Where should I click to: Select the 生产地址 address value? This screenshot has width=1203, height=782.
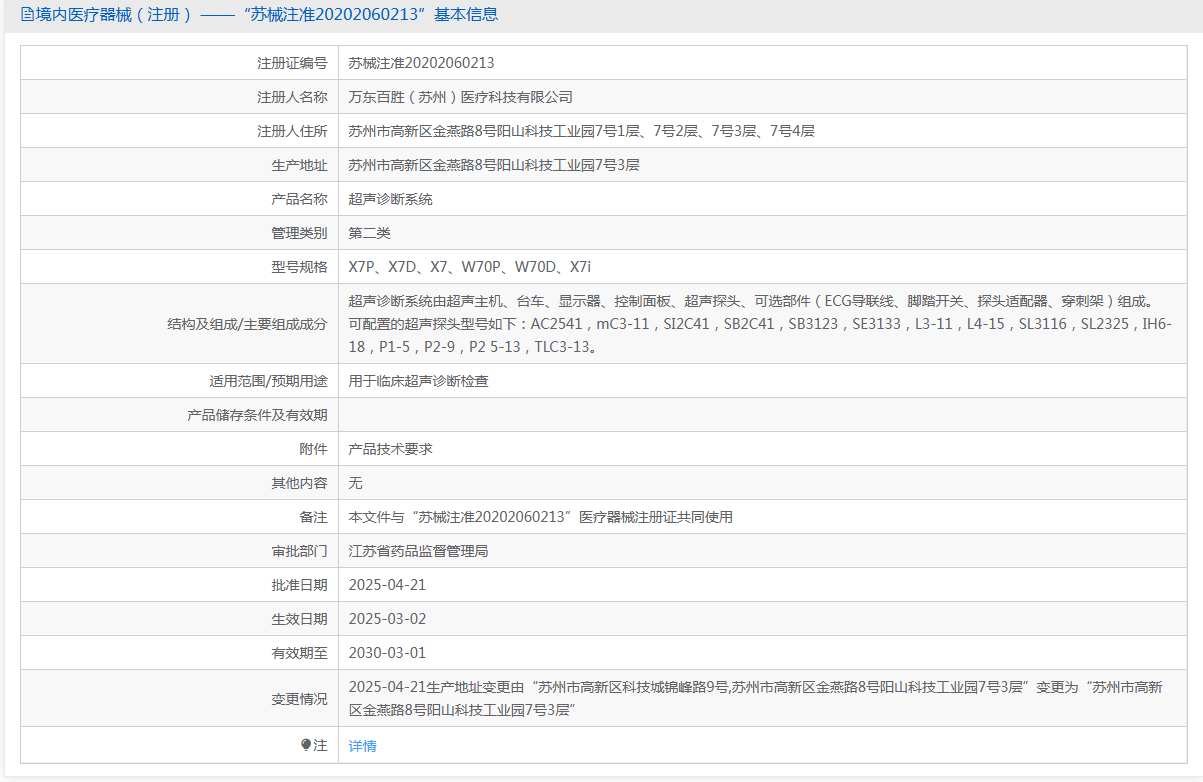[494, 165]
